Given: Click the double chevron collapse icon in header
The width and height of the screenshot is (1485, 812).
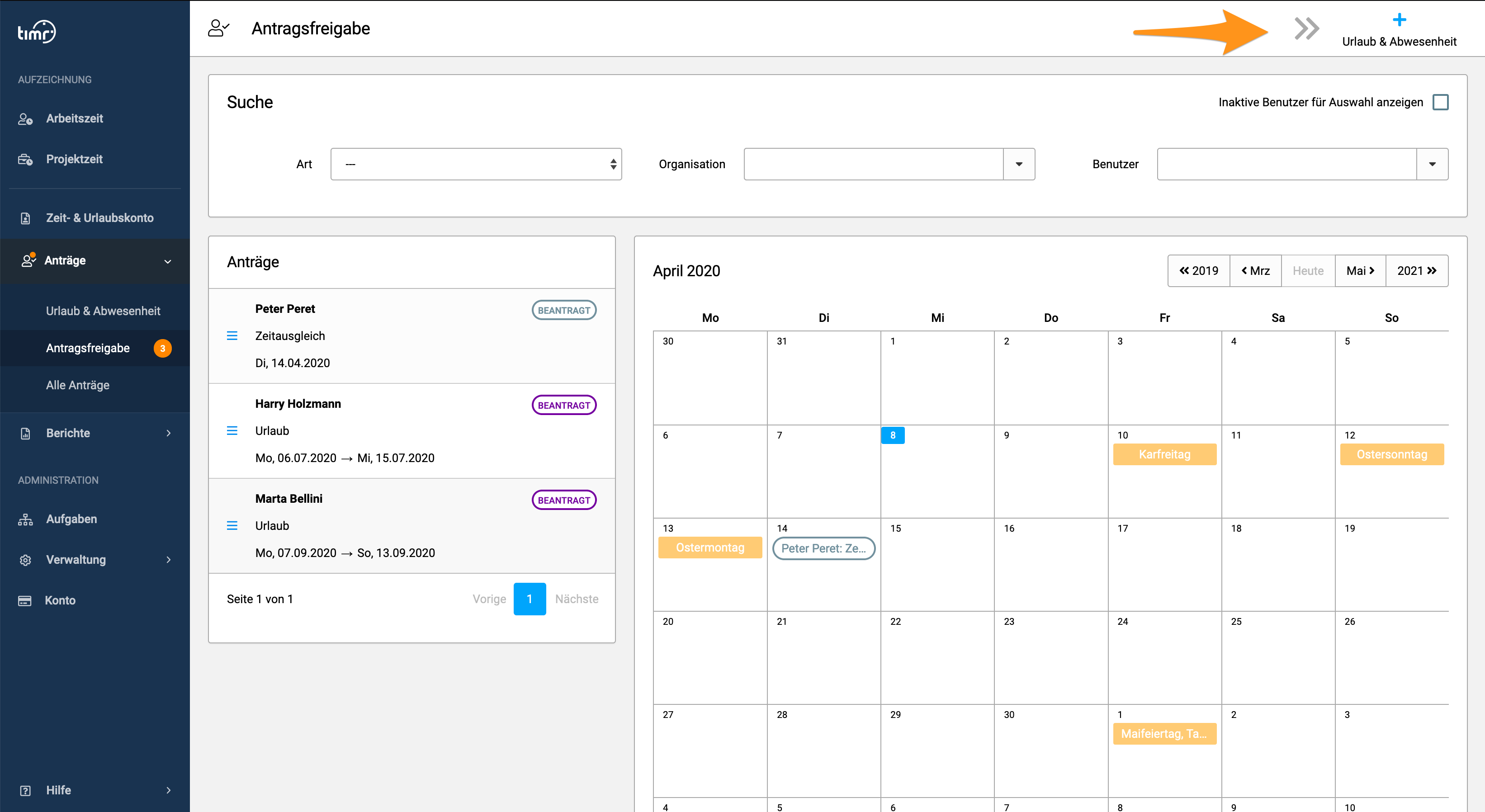Looking at the screenshot, I should (x=1306, y=28).
